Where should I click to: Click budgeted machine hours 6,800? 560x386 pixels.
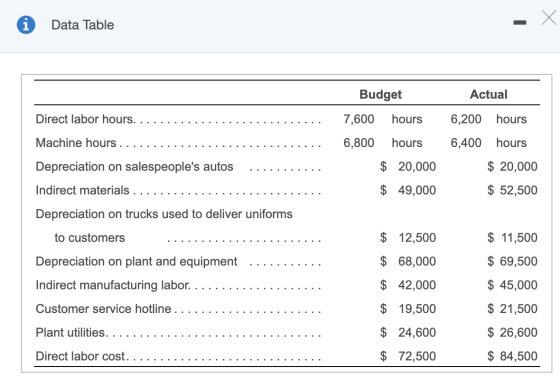click(x=359, y=143)
